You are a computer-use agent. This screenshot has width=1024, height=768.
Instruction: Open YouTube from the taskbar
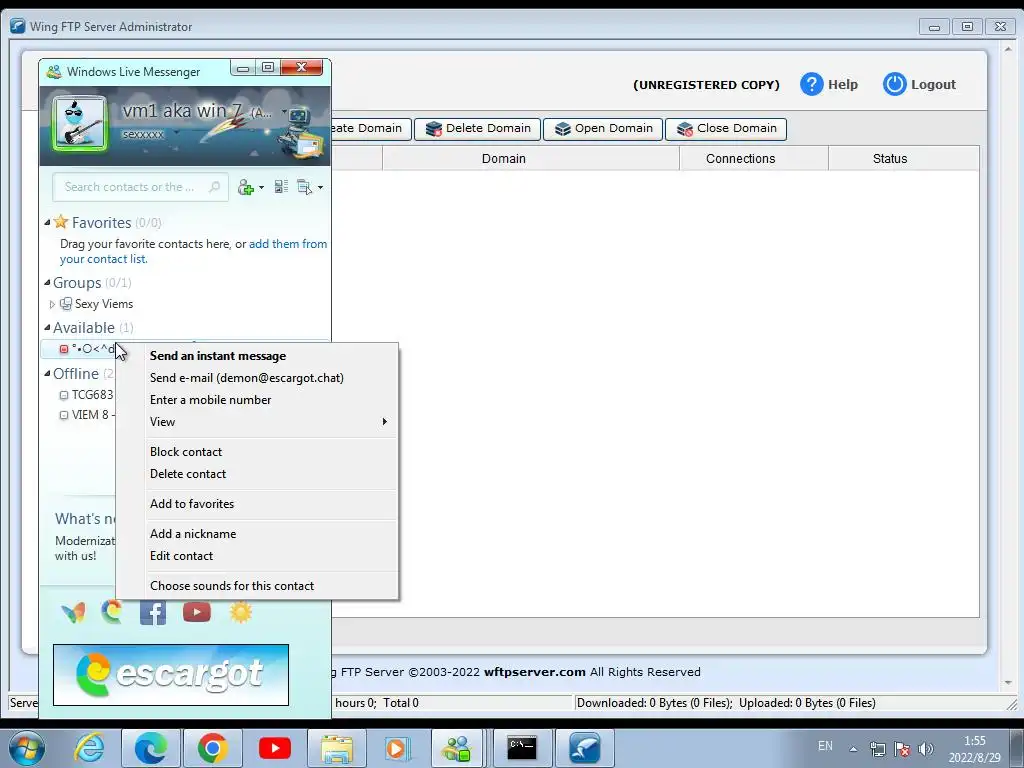[x=274, y=748]
